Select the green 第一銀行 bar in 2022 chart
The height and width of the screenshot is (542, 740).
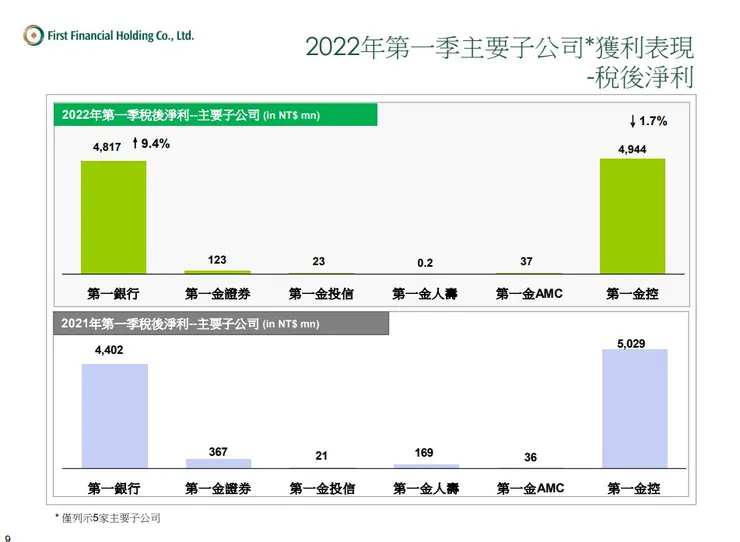coord(114,217)
